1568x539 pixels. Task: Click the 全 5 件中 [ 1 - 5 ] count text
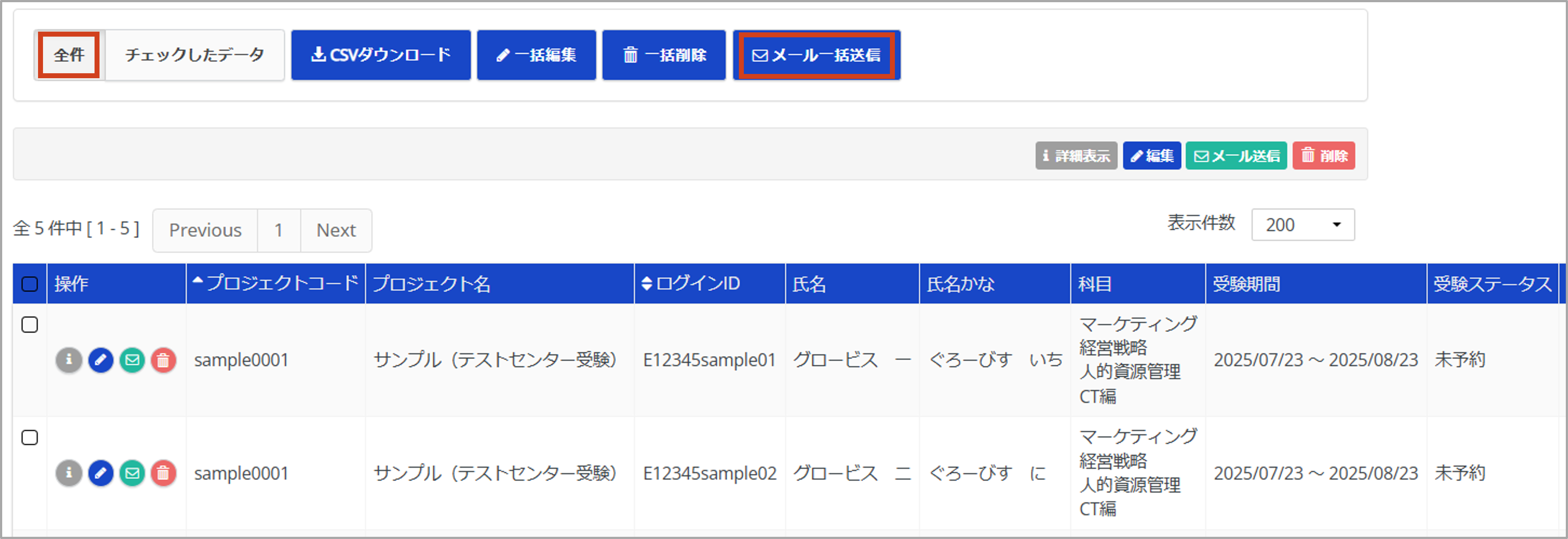77,228
